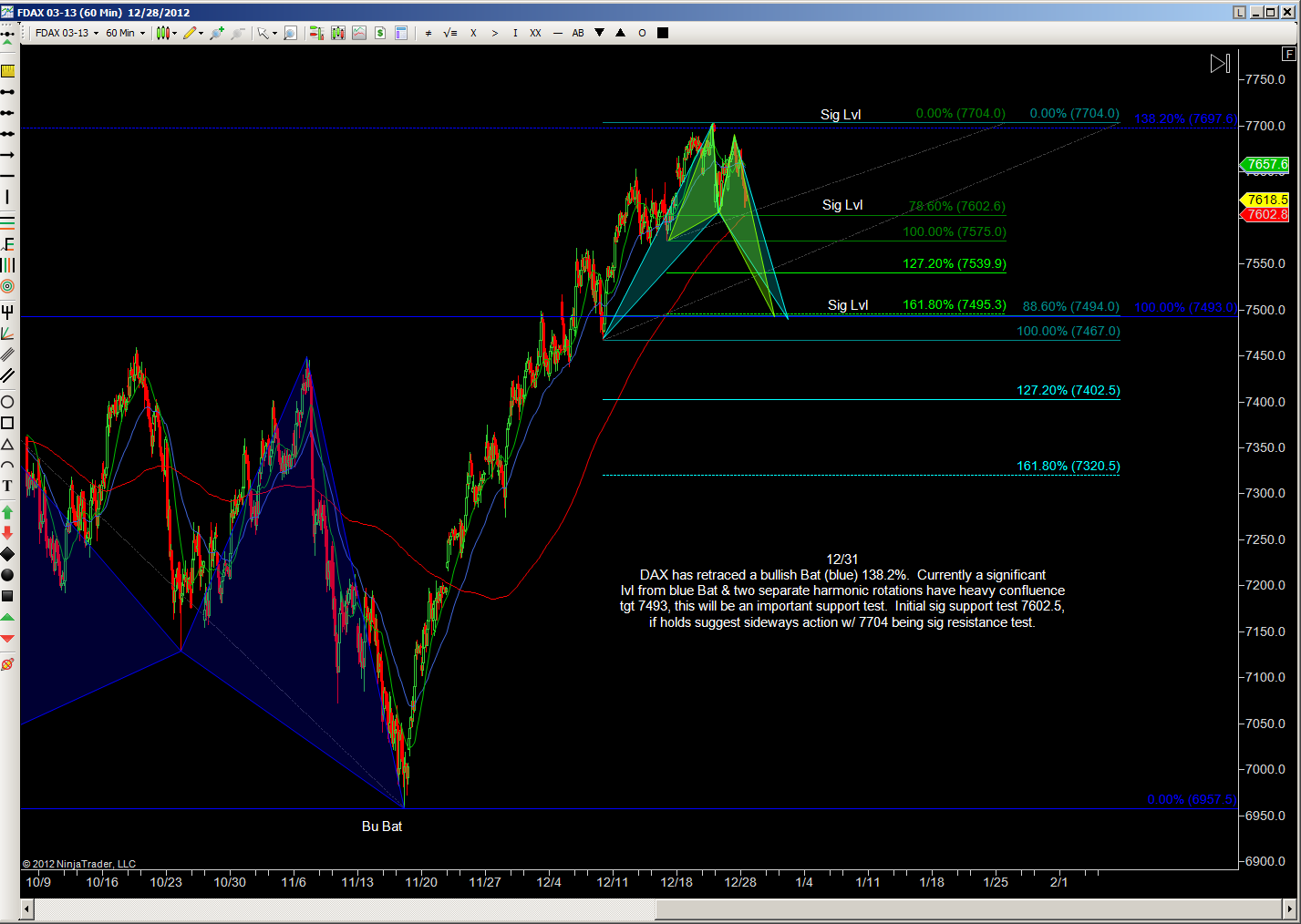Click the horizontal scrollbar left arrow
This screenshot has height=924, width=1301.
[27, 909]
